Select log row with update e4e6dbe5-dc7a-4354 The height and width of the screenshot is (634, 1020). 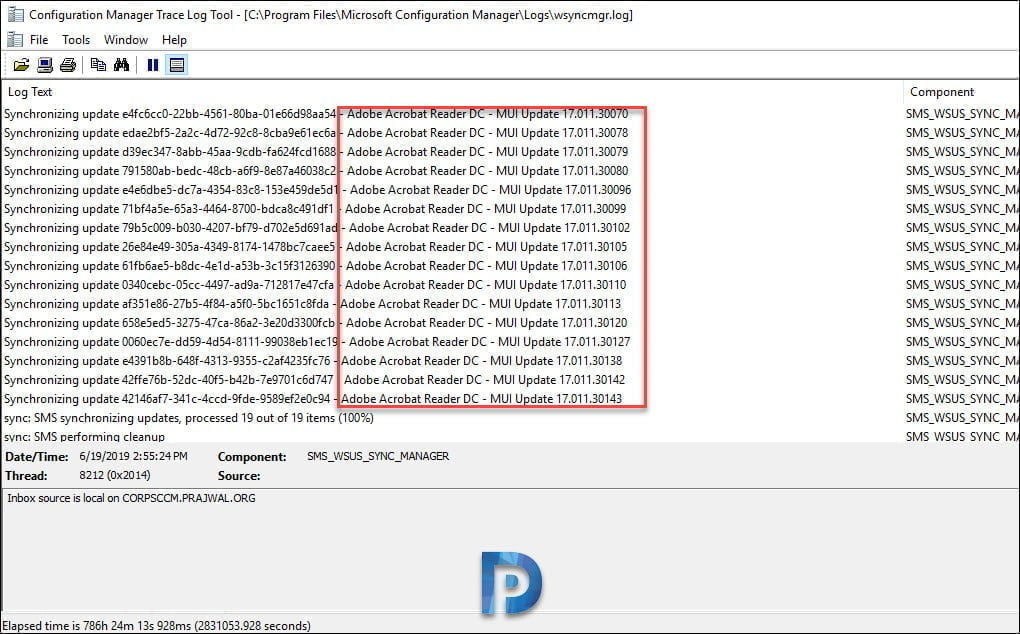(510, 190)
